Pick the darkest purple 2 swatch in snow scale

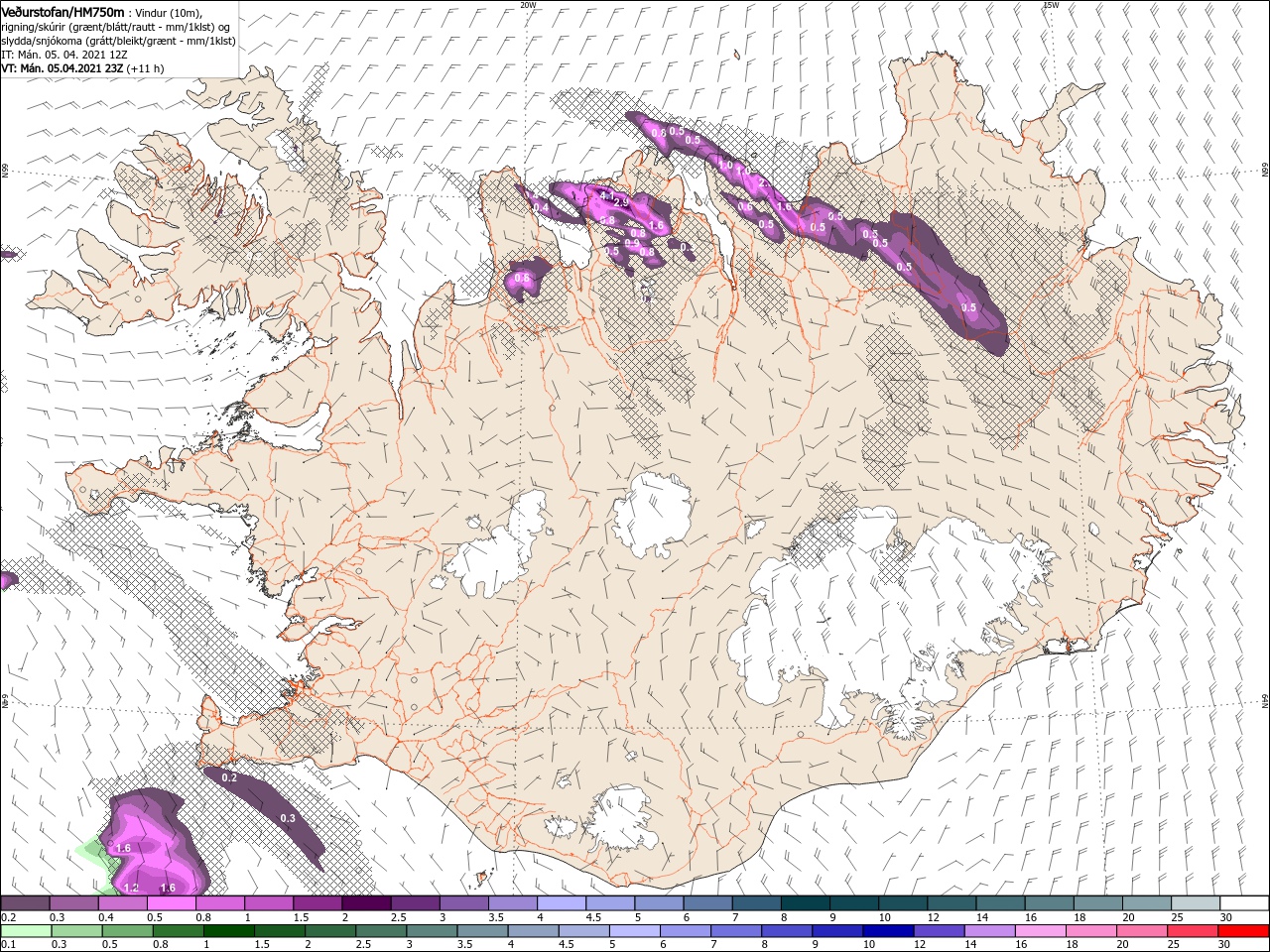[x=366, y=903]
